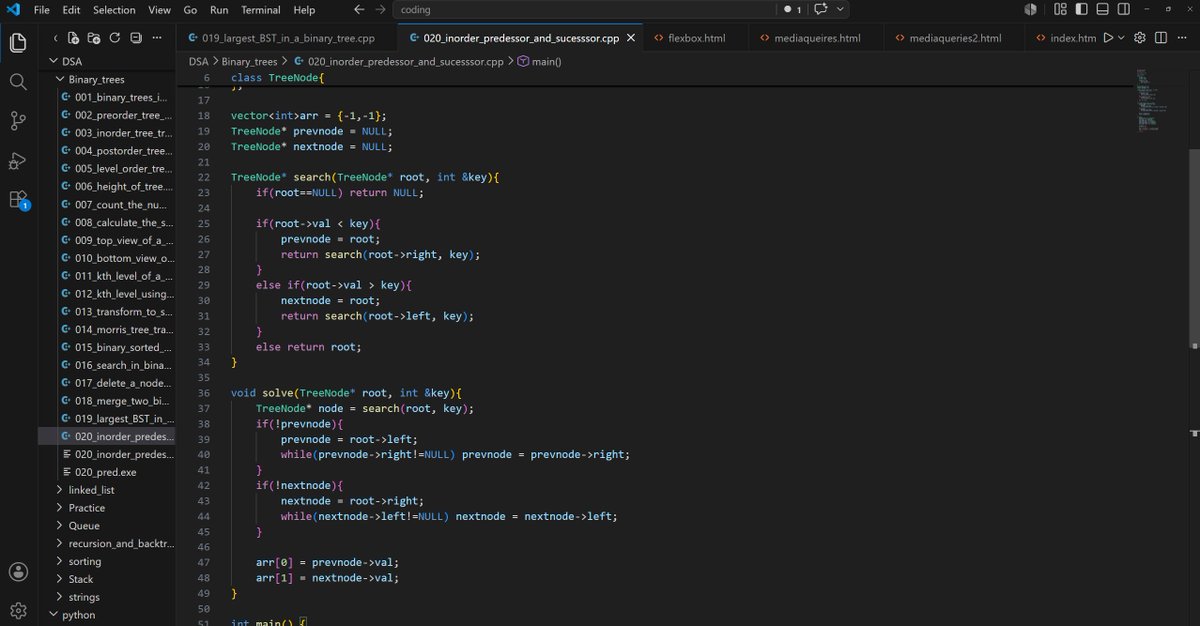Screen dimensions: 1200x626
Task: Open the Extensions view with badge
Action: 18,199
